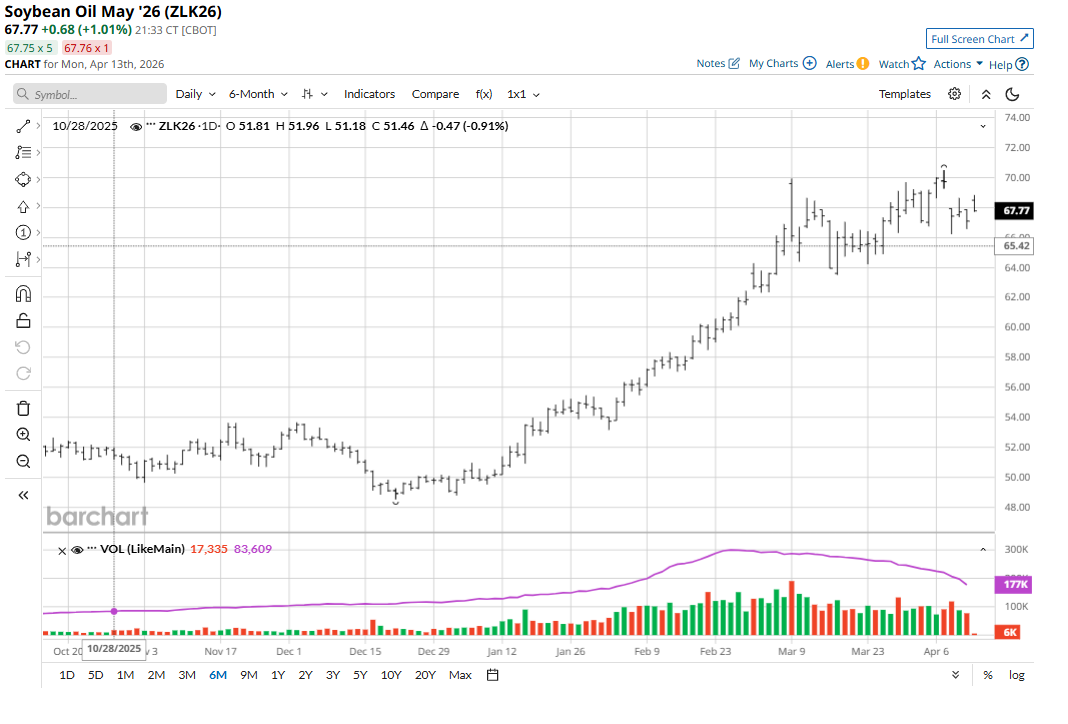Click into the Symbol search field

pos(90,94)
